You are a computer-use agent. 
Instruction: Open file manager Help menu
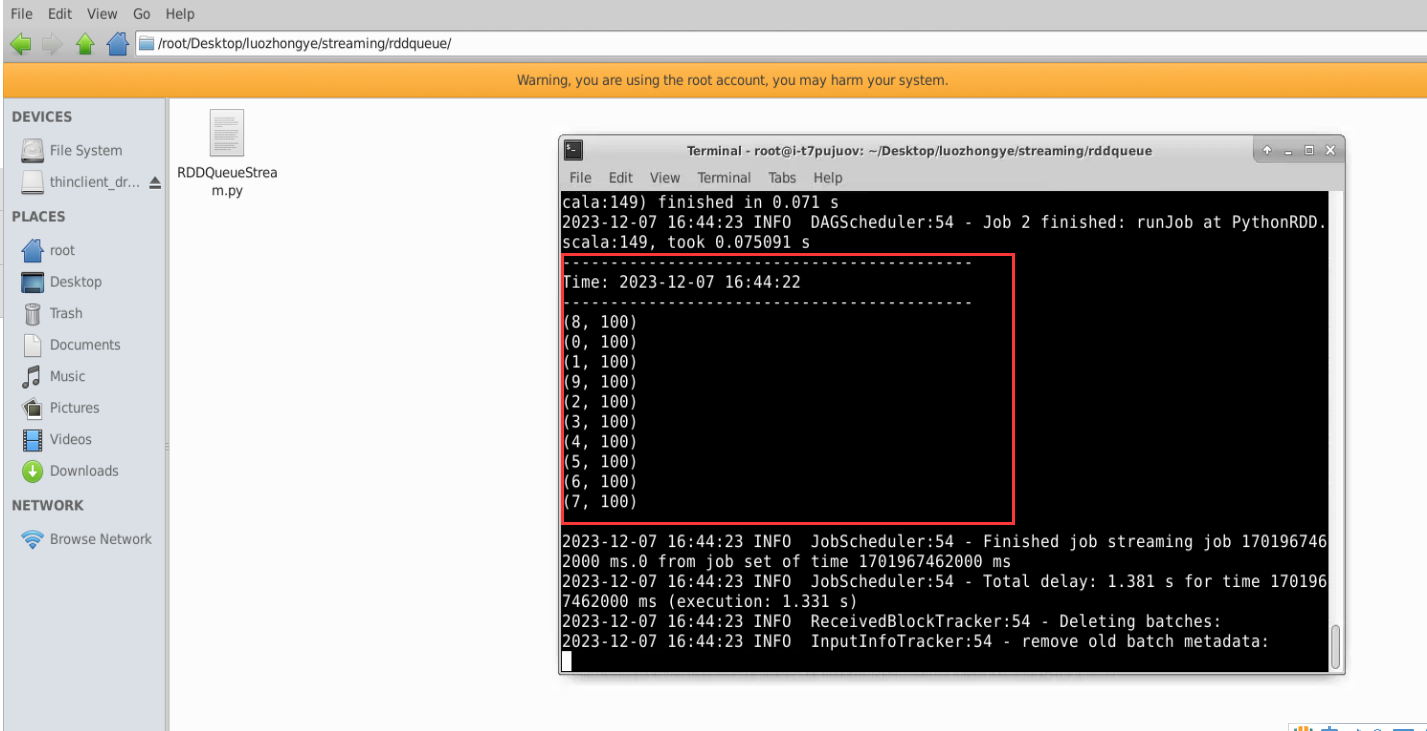coord(180,14)
